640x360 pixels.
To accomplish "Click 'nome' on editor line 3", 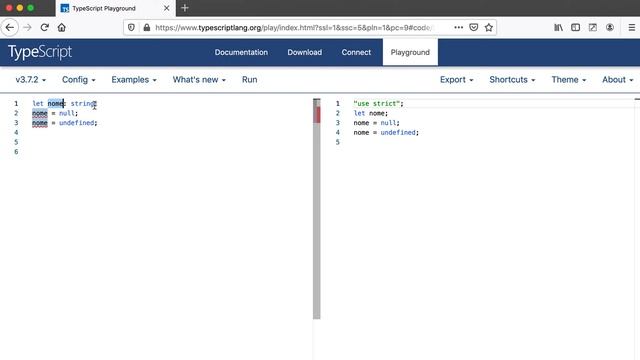I will point(40,123).
